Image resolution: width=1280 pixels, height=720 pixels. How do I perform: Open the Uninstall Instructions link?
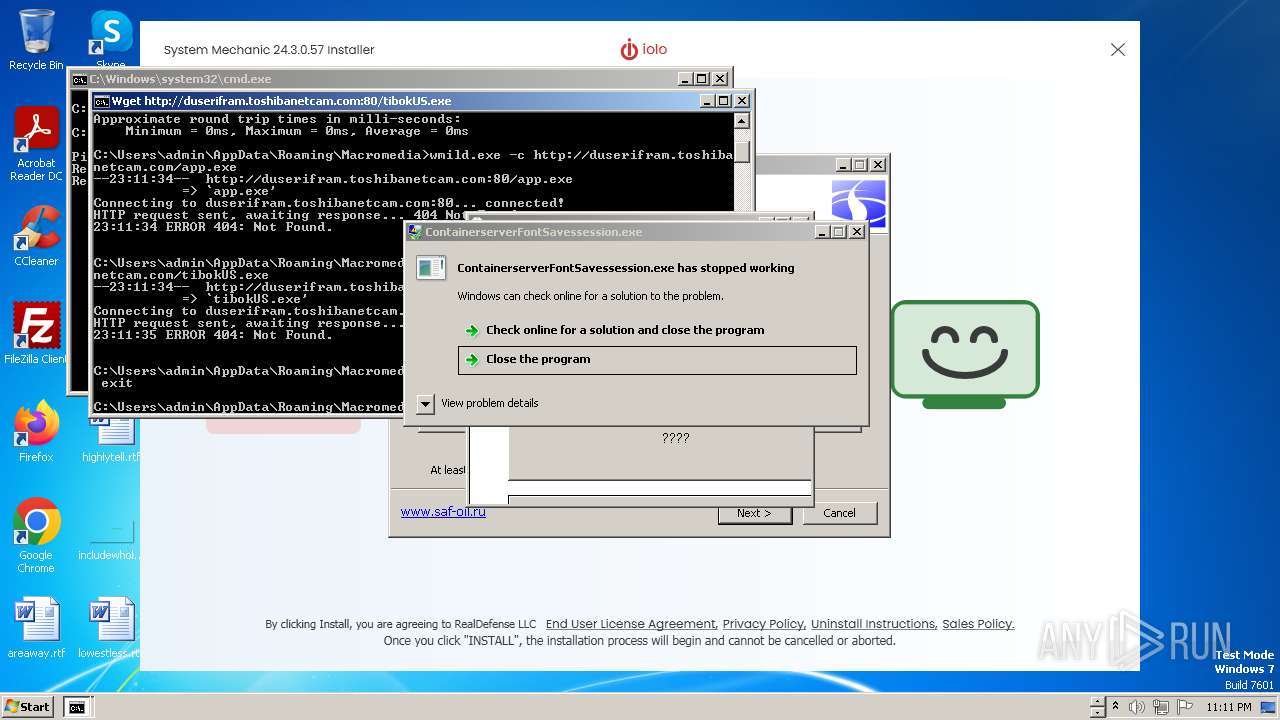click(x=872, y=624)
